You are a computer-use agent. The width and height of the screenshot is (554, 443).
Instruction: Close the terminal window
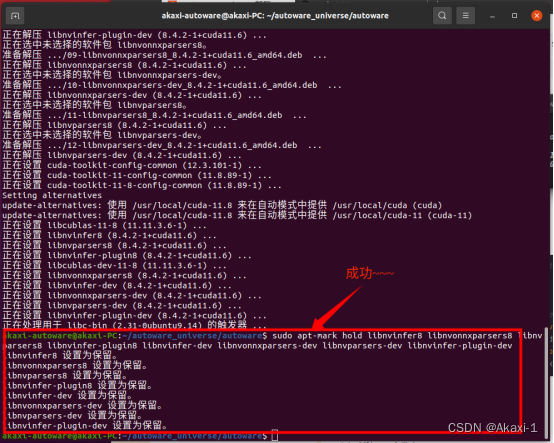click(x=537, y=16)
